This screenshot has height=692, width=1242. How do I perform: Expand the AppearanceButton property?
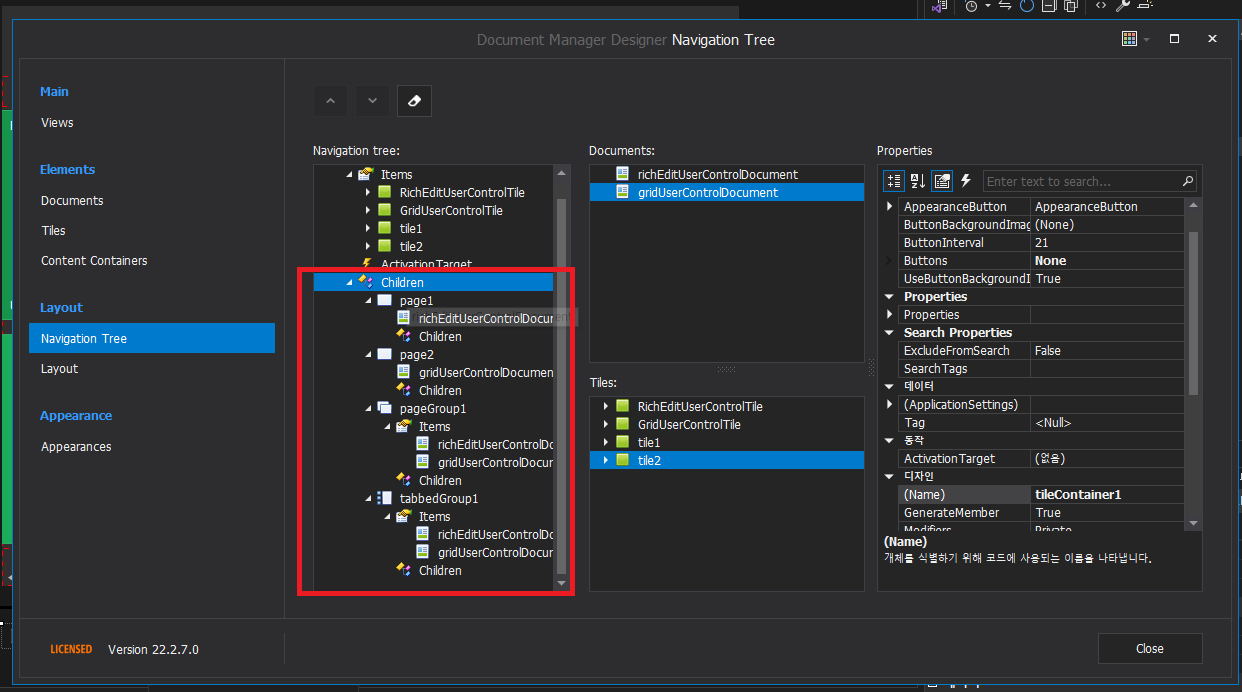pos(890,206)
